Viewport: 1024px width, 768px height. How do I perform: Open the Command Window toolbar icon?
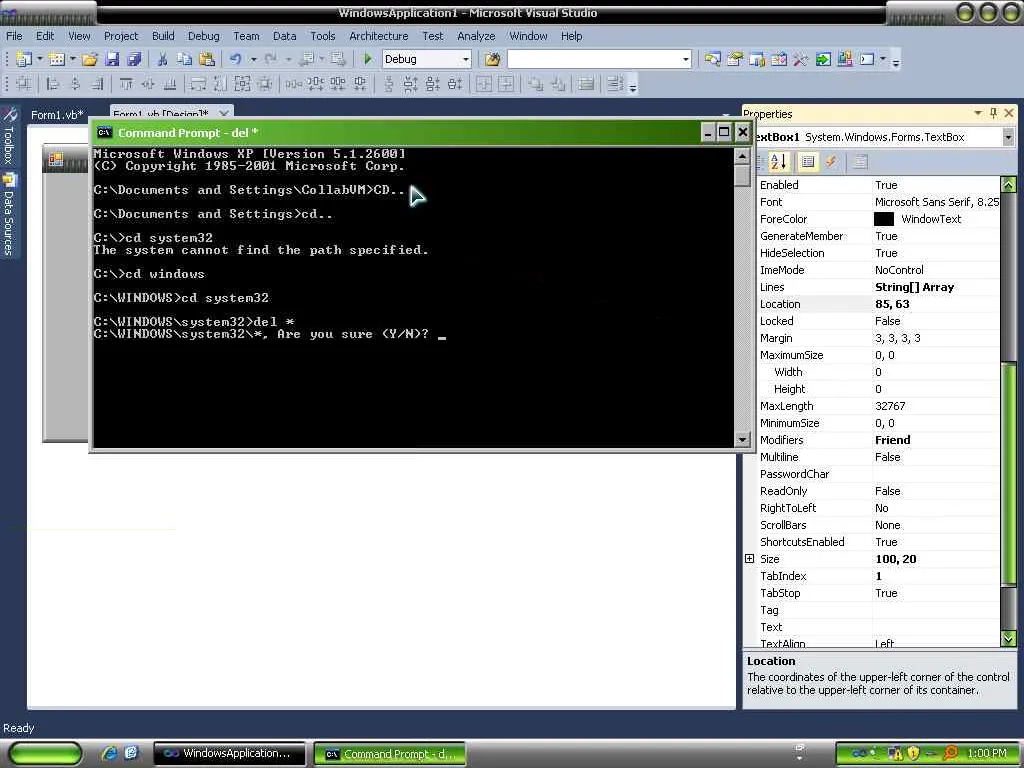pos(867,59)
